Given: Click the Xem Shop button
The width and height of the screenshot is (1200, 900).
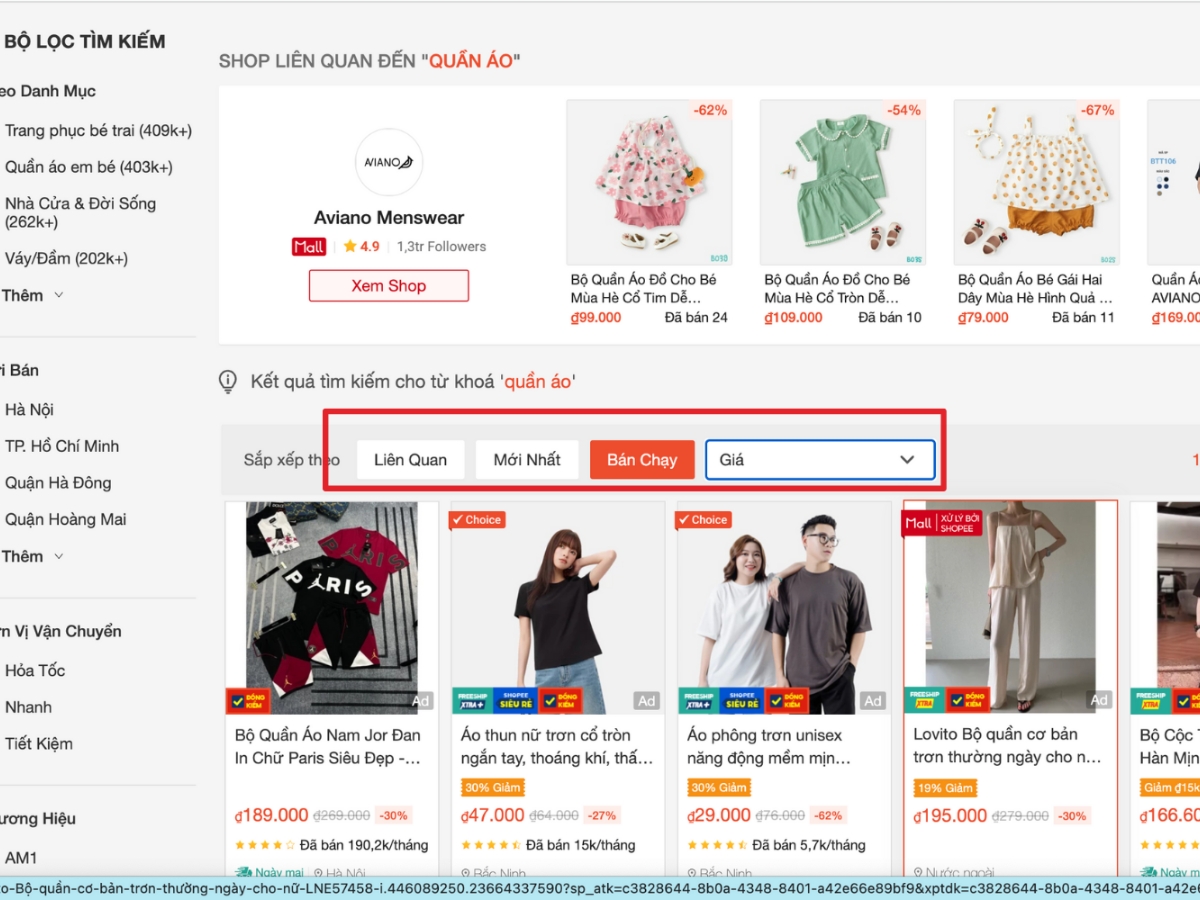Looking at the screenshot, I should click(388, 285).
